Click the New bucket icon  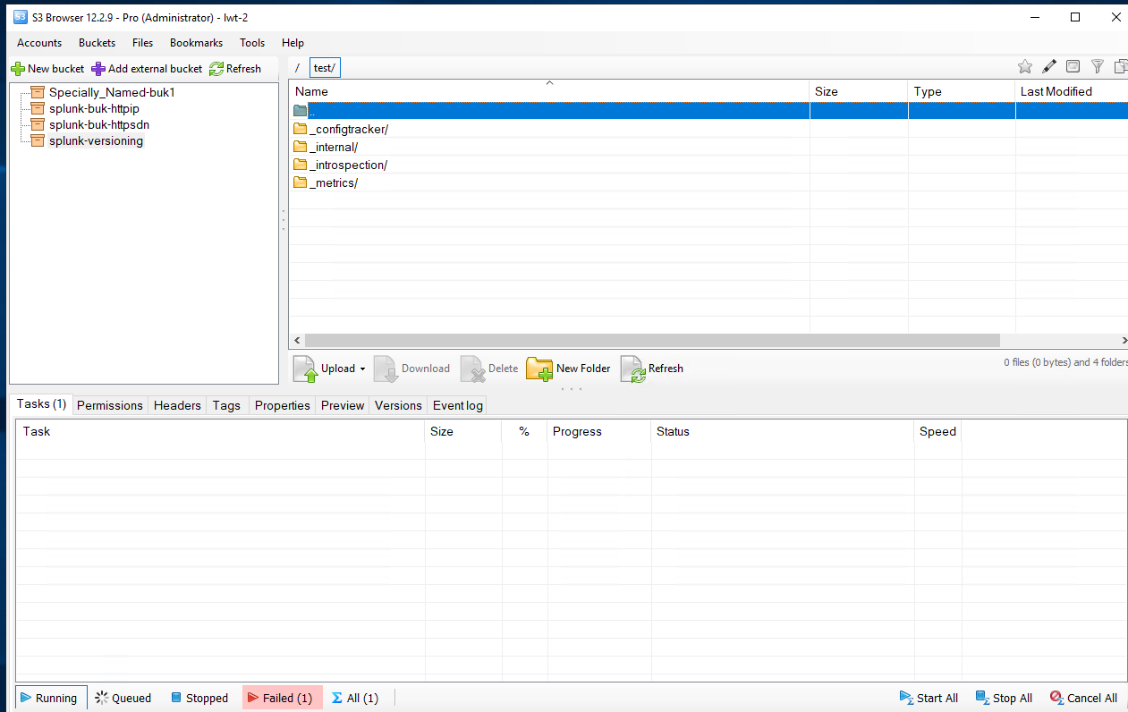tap(17, 69)
